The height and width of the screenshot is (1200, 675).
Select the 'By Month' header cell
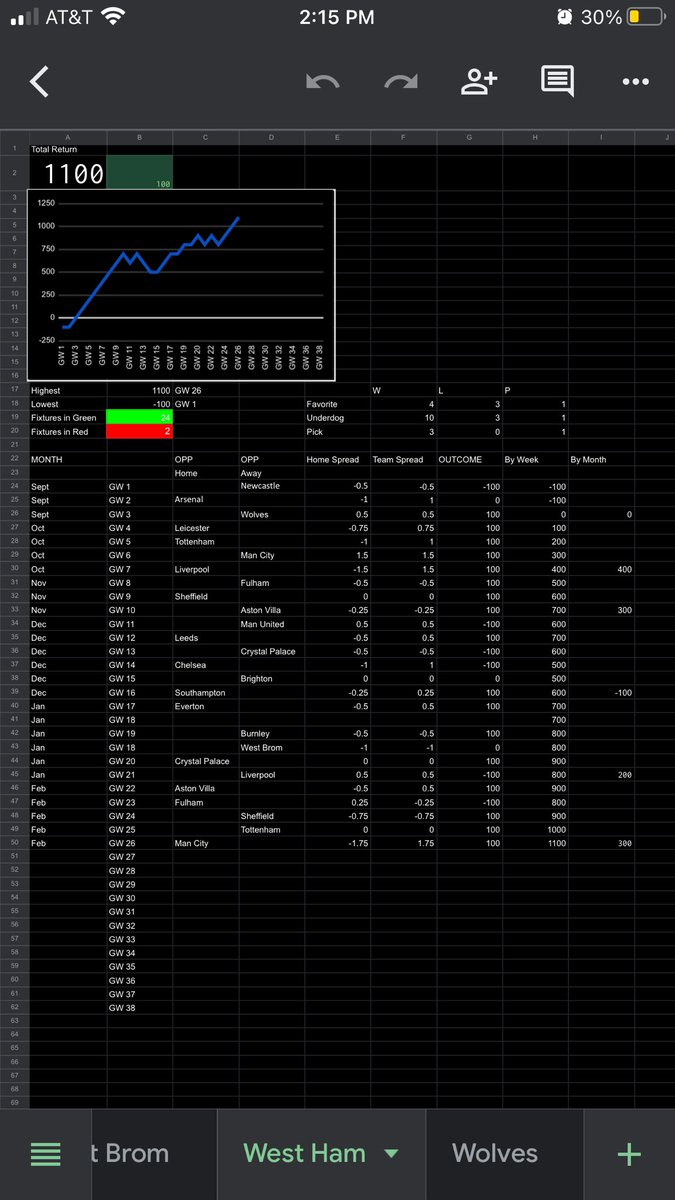tap(601, 460)
